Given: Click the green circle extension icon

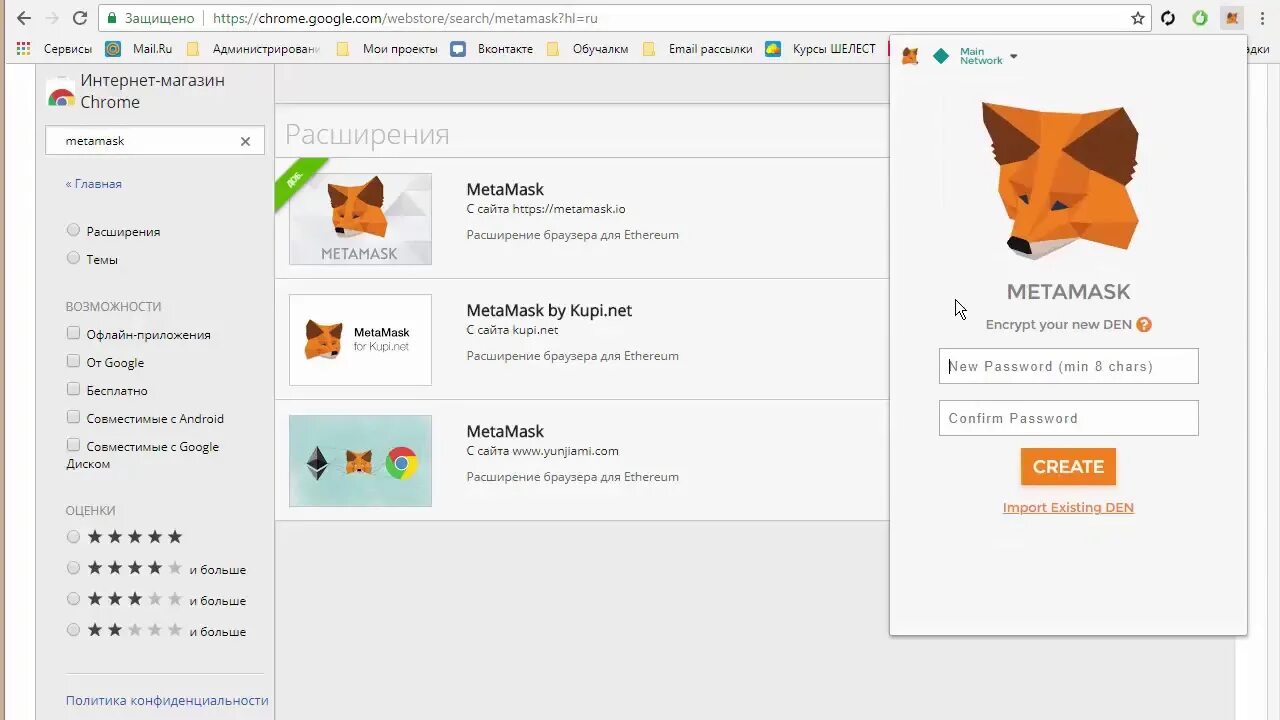Looking at the screenshot, I should click(1200, 18).
